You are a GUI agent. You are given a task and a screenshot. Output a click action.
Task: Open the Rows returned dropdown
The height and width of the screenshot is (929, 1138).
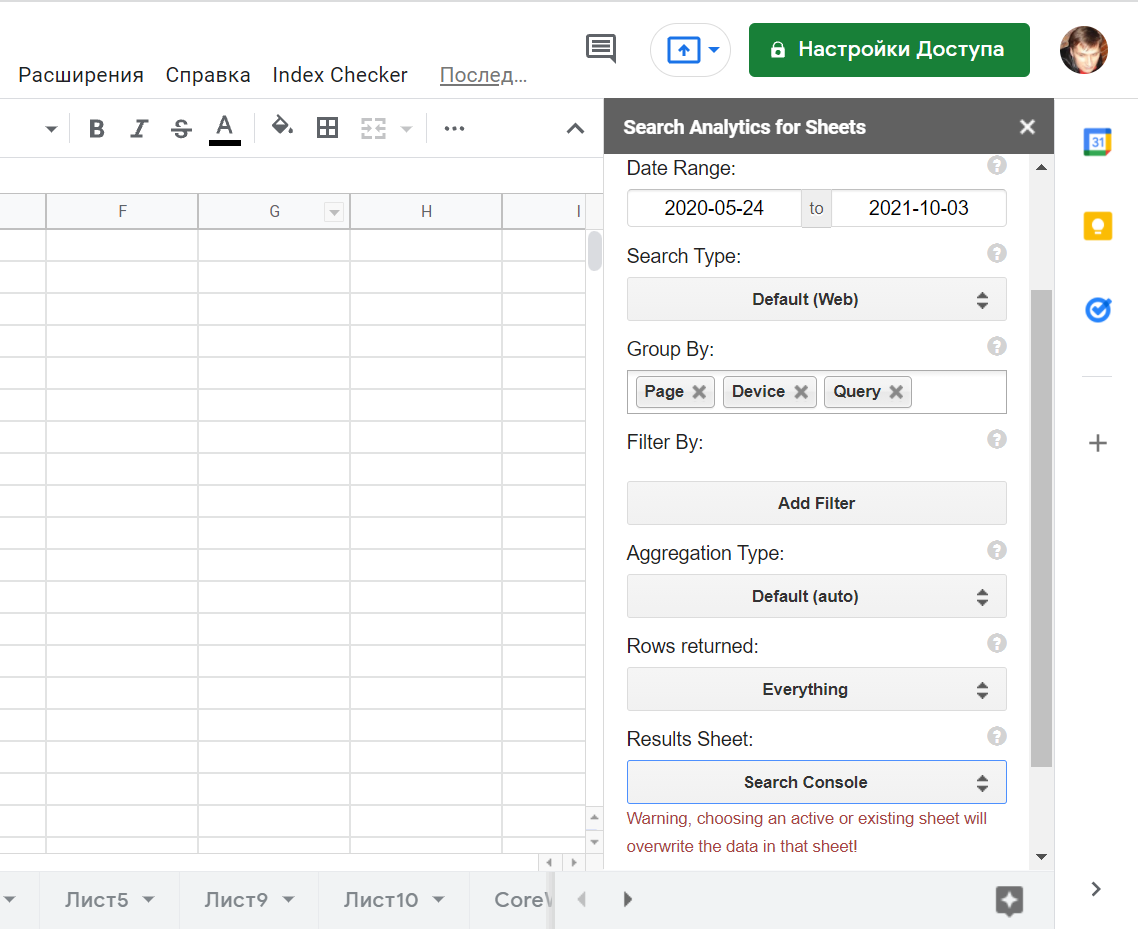click(816, 689)
